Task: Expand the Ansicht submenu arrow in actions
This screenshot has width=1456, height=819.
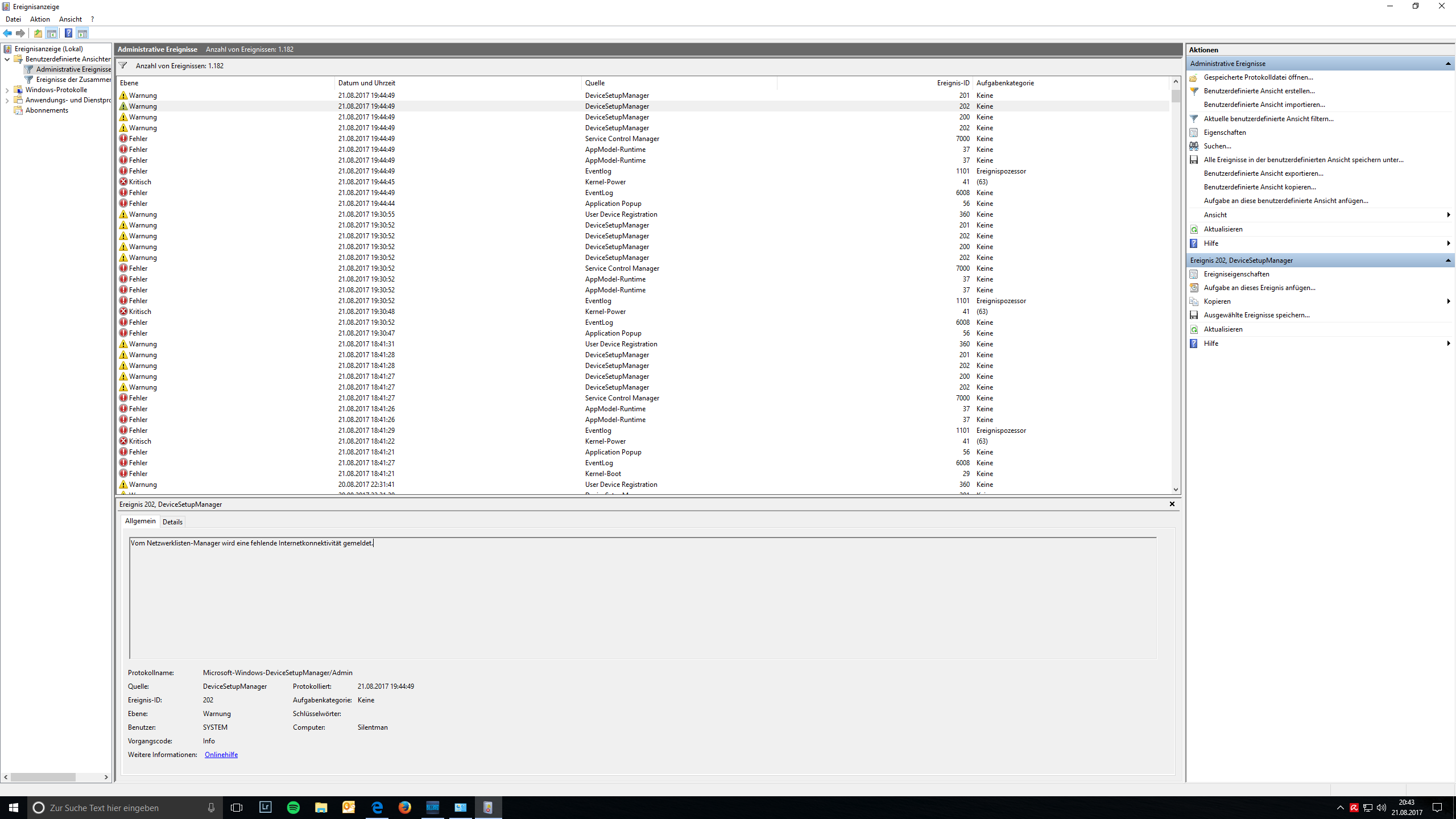Action: [1448, 215]
